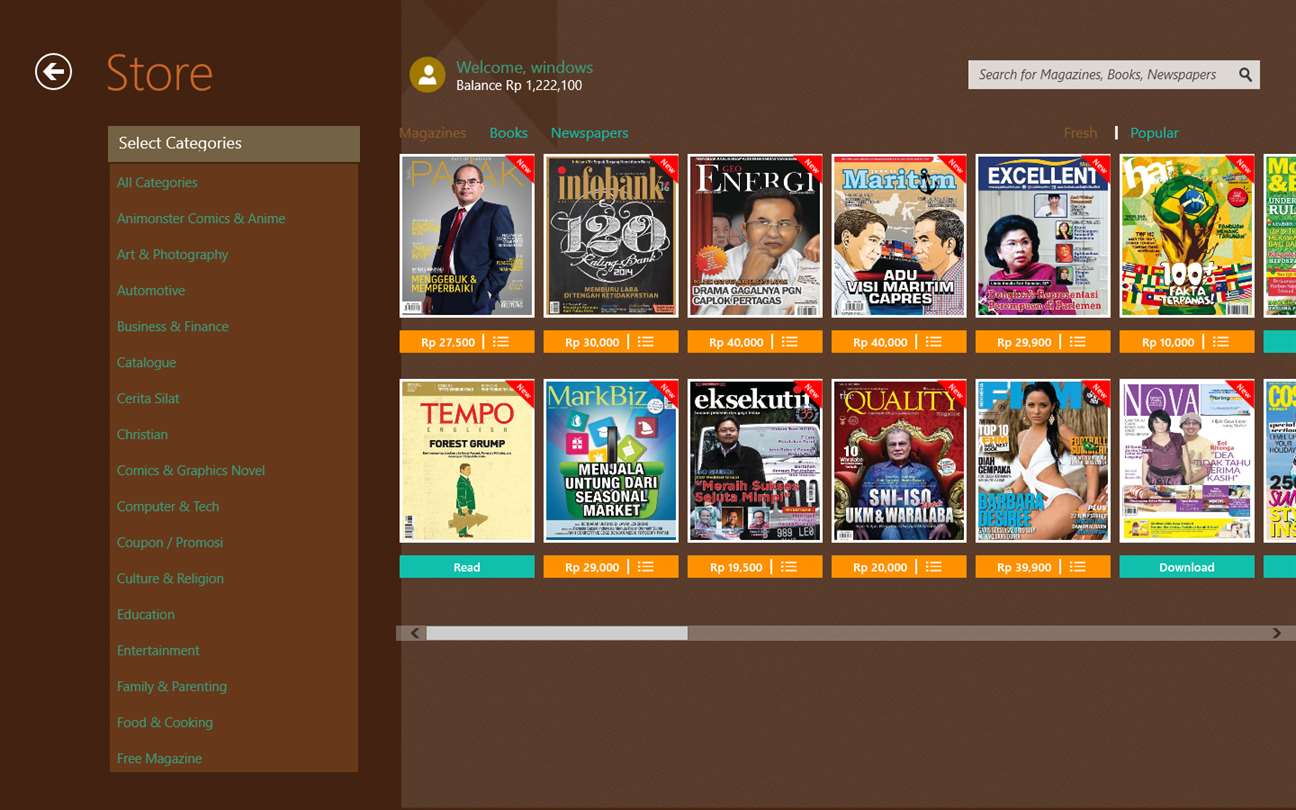Open the Tempo Forest Grump cover
Viewport: 1296px width, 810px height.
coord(467,461)
